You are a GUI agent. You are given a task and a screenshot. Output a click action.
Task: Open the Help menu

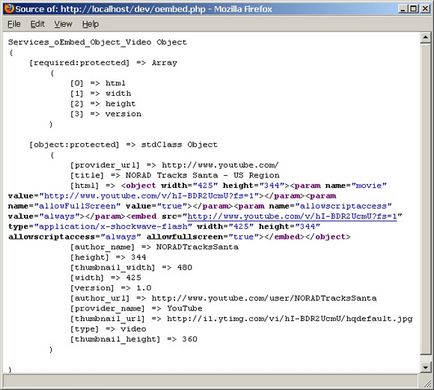click(90, 24)
